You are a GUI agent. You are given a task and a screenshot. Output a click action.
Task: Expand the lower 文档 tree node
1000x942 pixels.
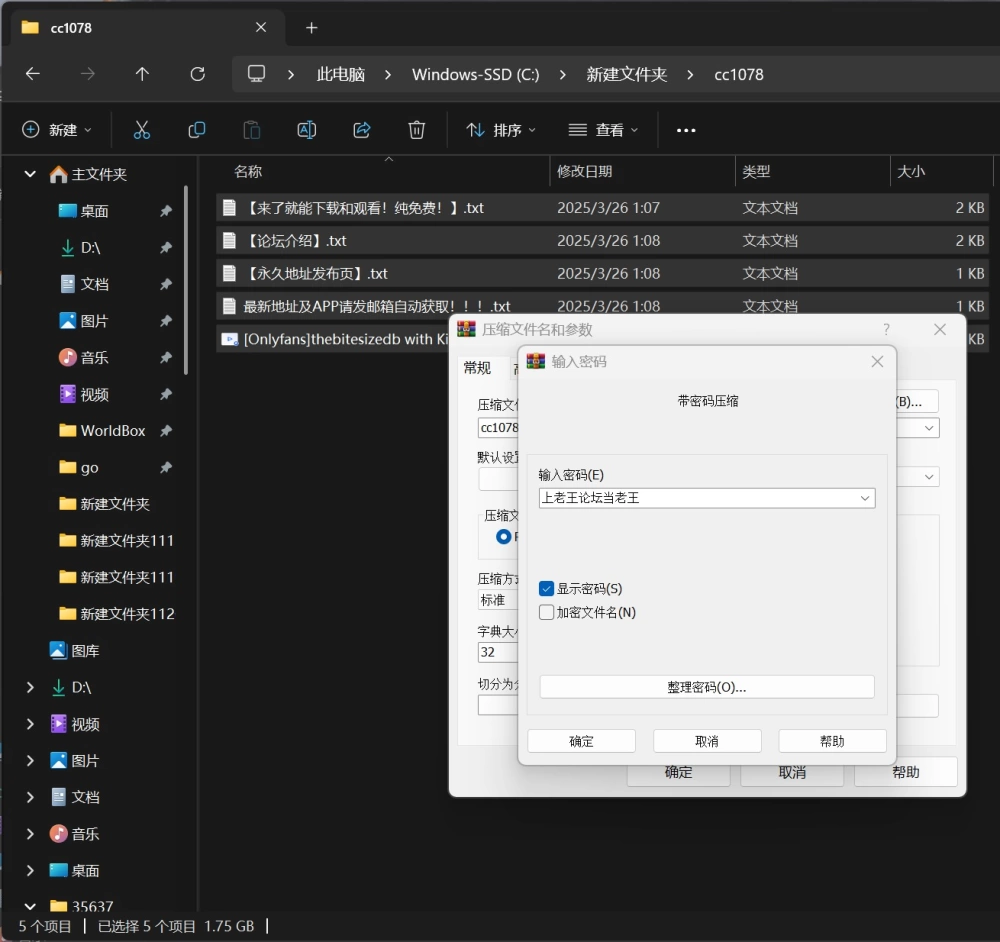click(30, 797)
